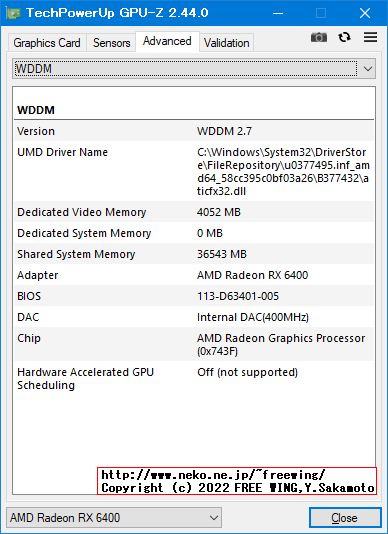Click the UMD Driver Name label
The image size is (388, 534).
click(62, 152)
